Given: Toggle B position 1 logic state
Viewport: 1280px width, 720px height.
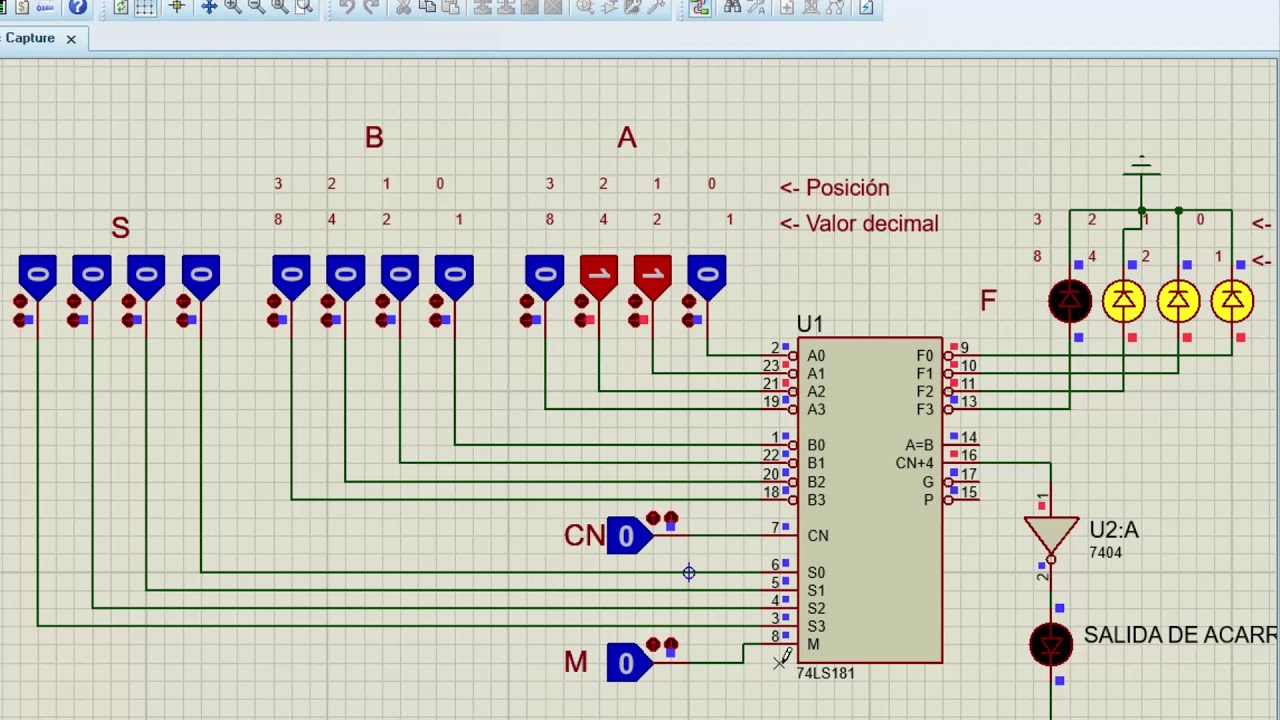Looking at the screenshot, I should (399, 277).
